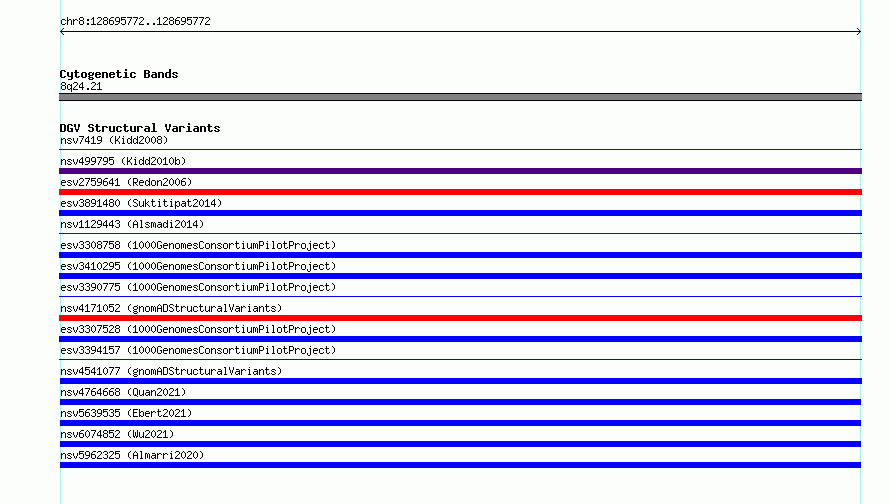Click the blue bar for esv3410295
This screenshot has width=890, height=504.
(x=460, y=276)
